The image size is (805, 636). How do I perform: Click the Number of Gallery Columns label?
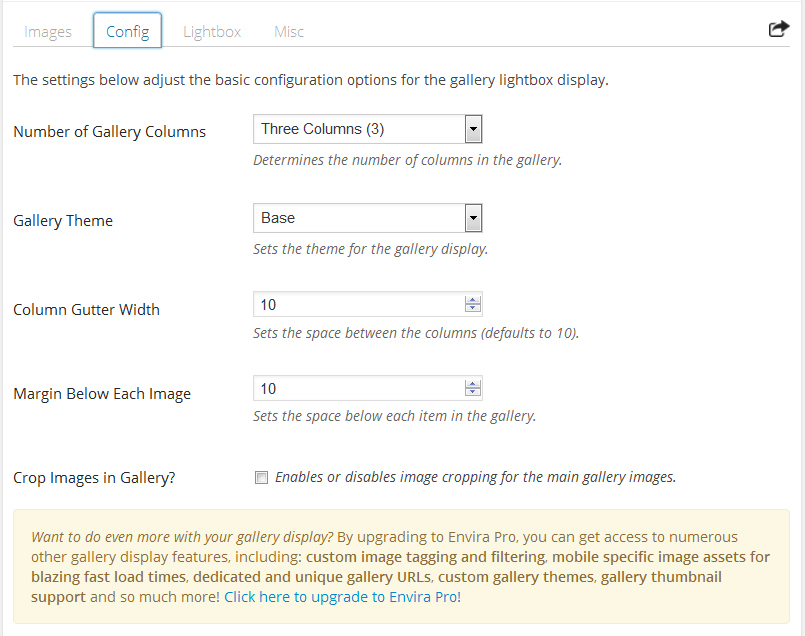point(109,132)
